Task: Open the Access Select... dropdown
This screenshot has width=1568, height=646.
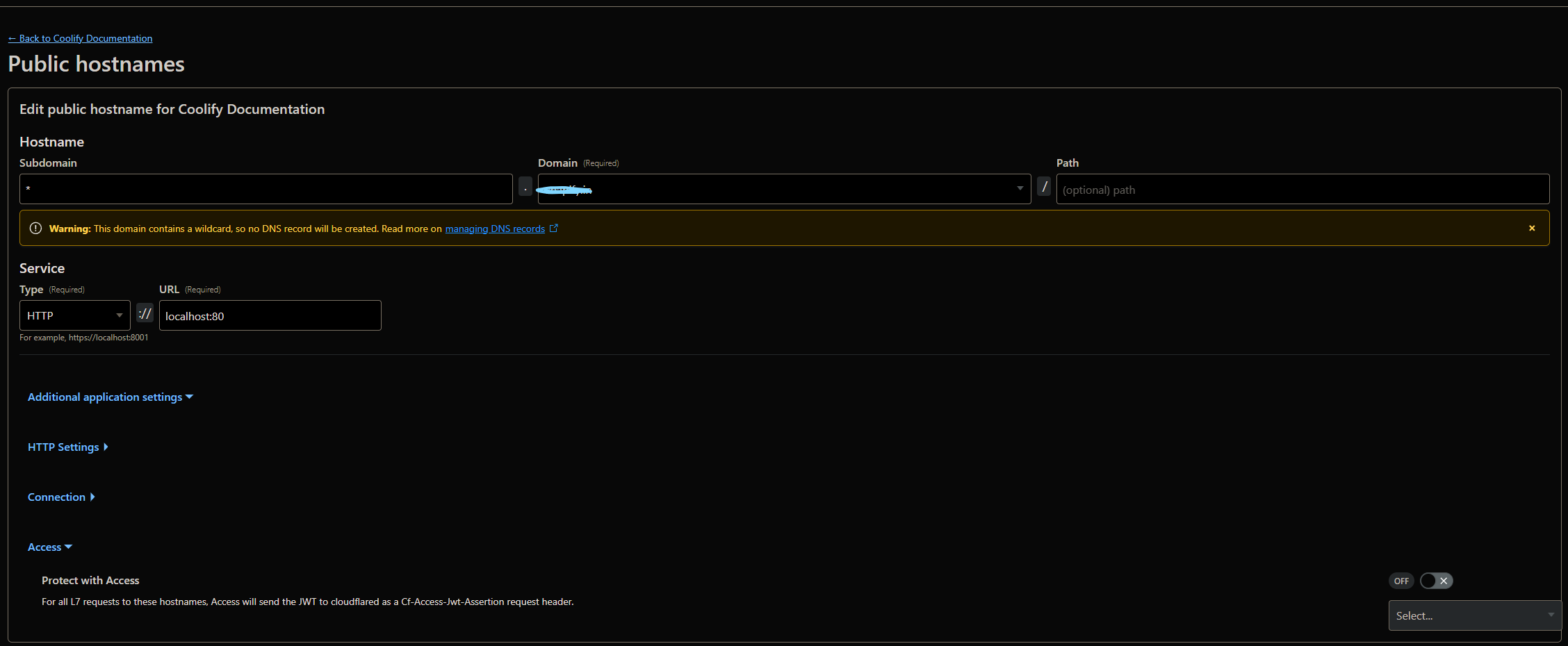Action: (x=1475, y=615)
